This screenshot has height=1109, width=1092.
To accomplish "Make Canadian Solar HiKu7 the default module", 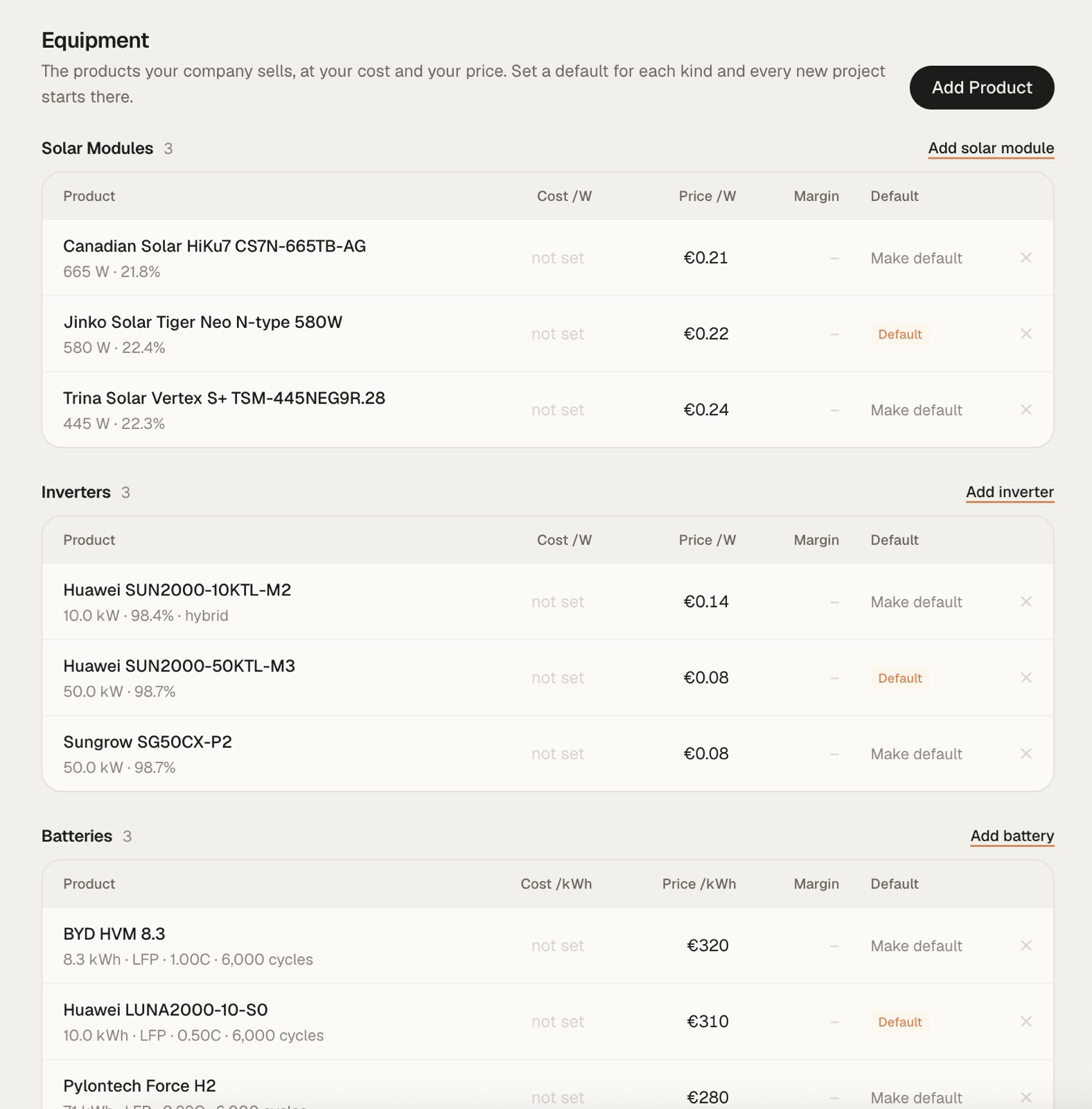I will 916,258.
